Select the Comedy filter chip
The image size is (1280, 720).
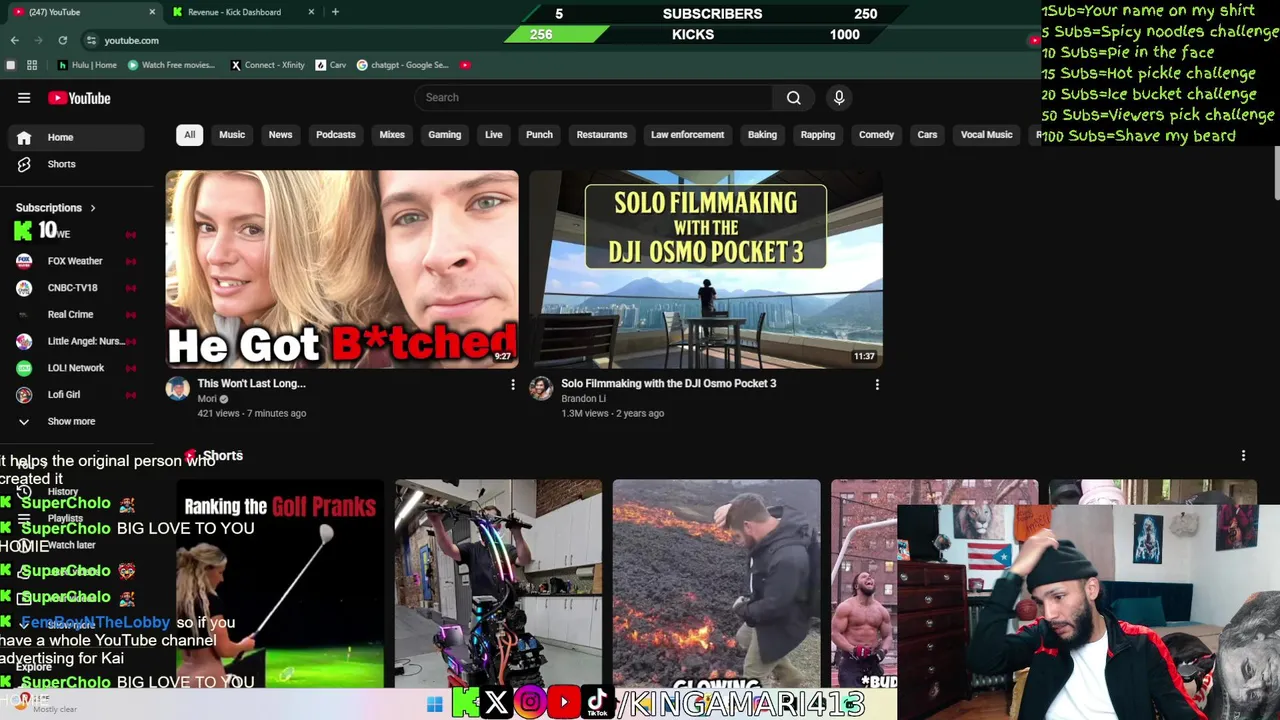[x=876, y=135]
